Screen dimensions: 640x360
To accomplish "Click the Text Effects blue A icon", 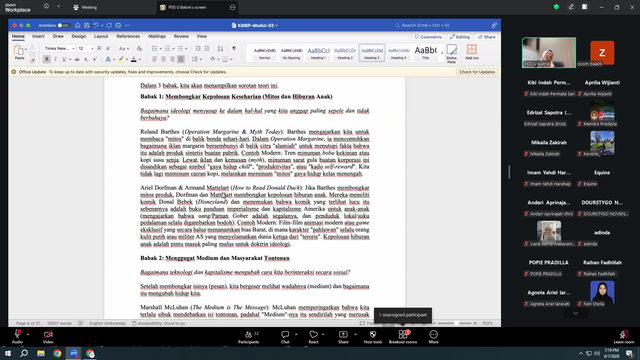I will click(x=108, y=60).
